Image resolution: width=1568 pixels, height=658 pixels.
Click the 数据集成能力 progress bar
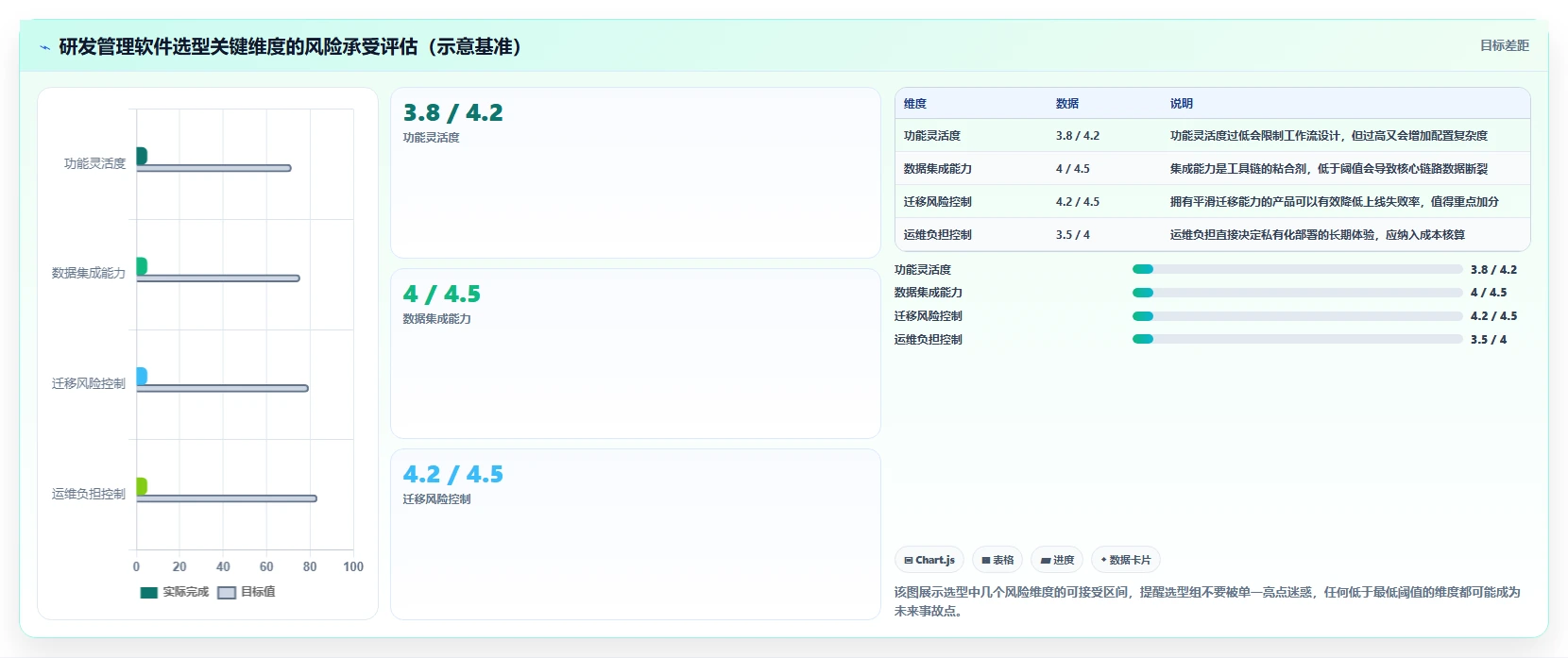pos(1297,293)
